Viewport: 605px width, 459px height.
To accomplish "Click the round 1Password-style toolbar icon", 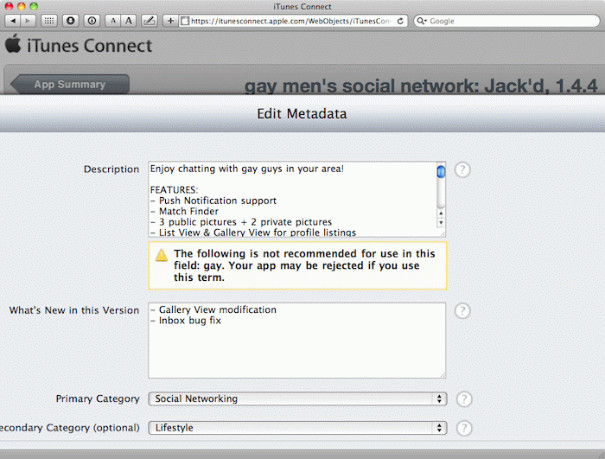I will (92, 21).
